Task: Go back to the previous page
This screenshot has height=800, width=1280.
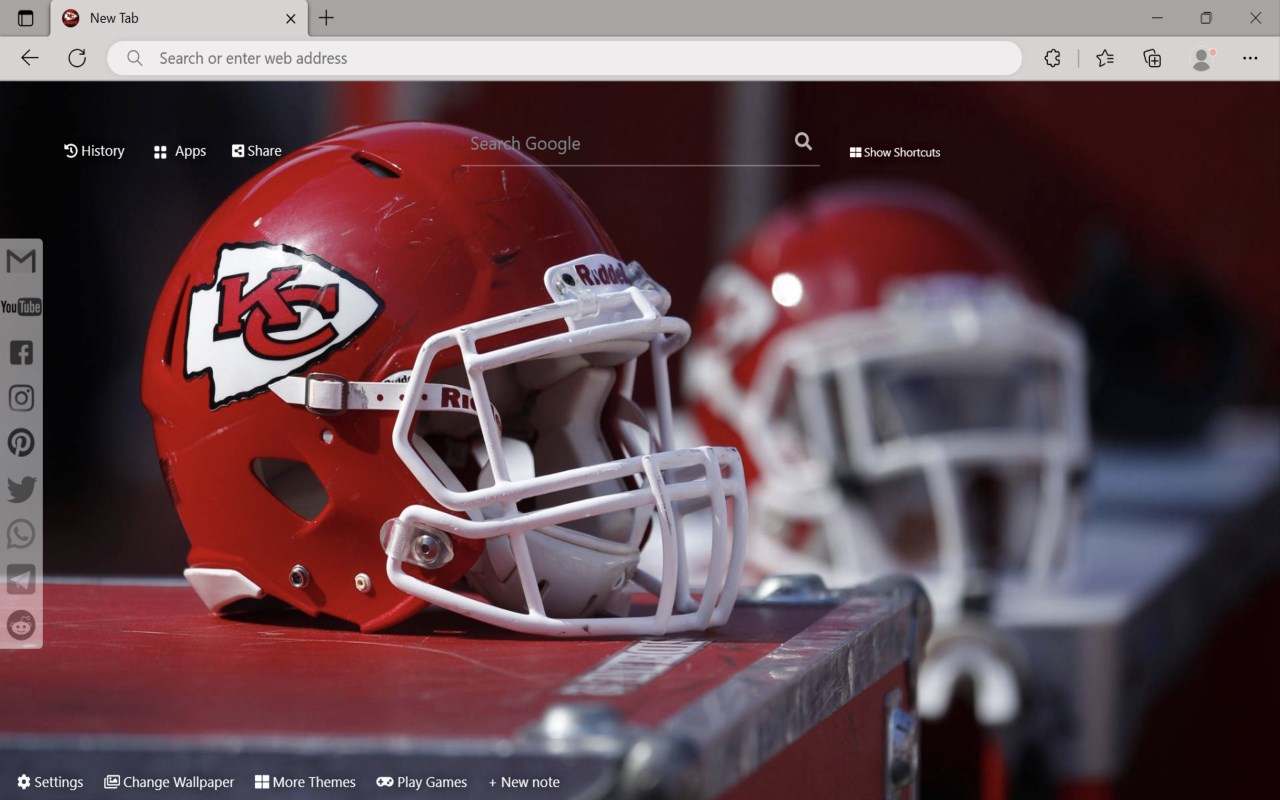Action: pyautogui.click(x=30, y=58)
